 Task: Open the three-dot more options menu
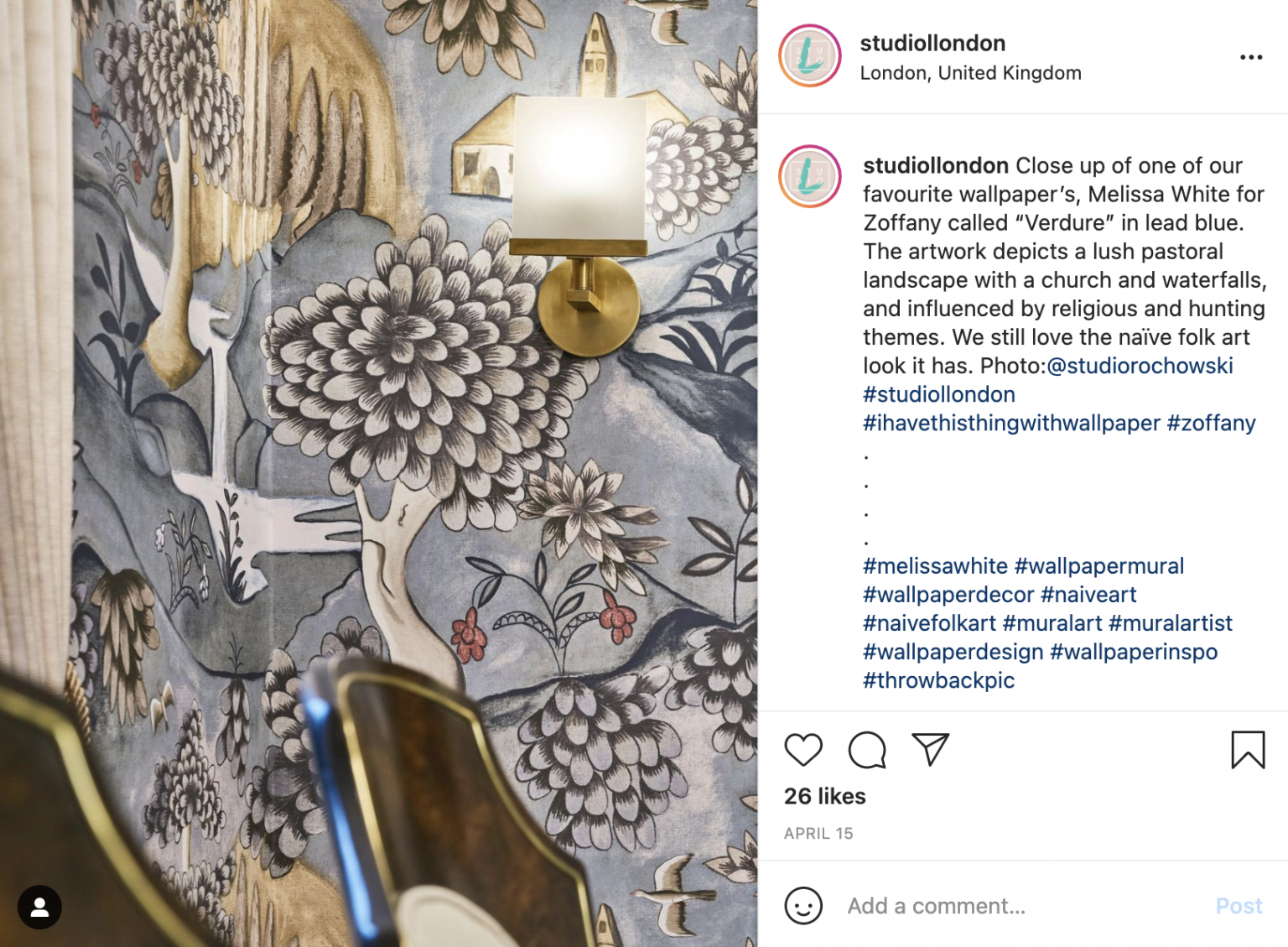(x=1251, y=57)
